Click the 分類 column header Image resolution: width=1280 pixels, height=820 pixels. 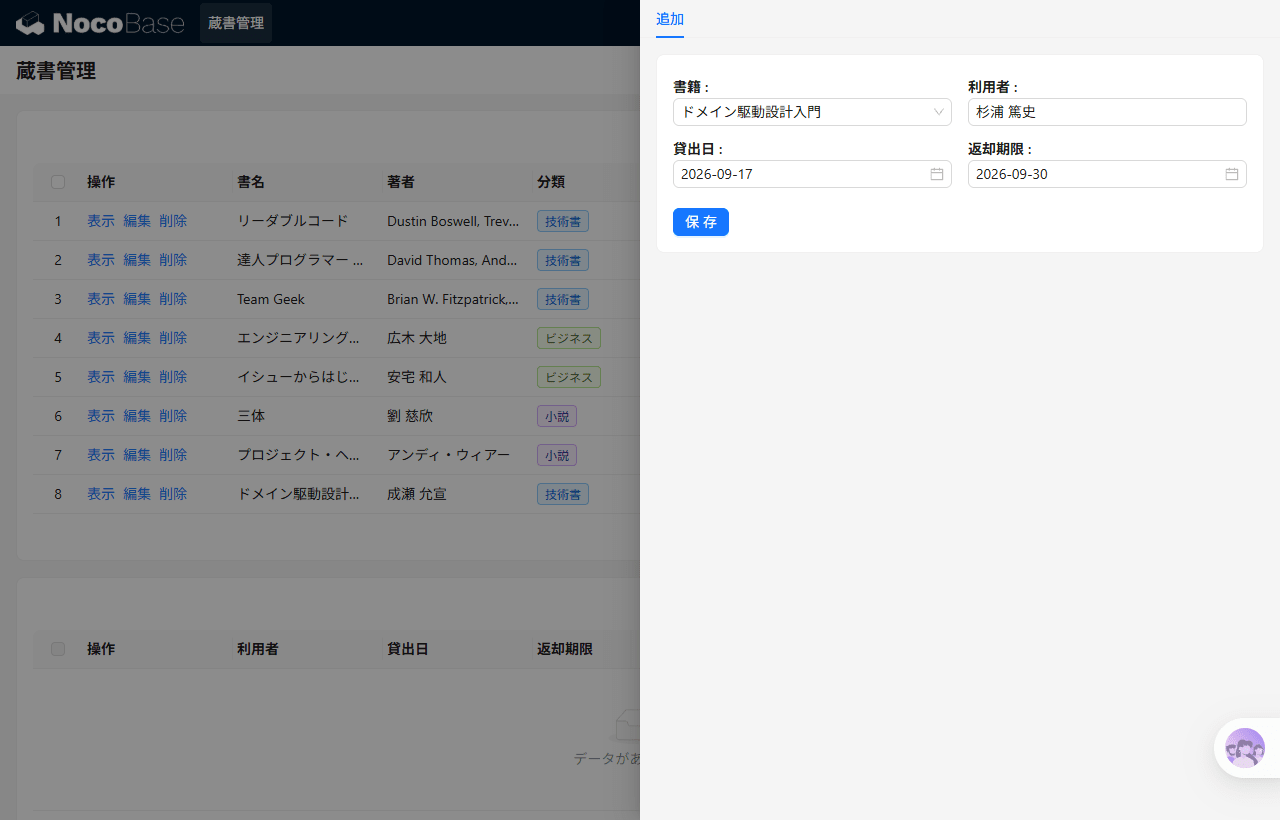pyautogui.click(x=551, y=182)
